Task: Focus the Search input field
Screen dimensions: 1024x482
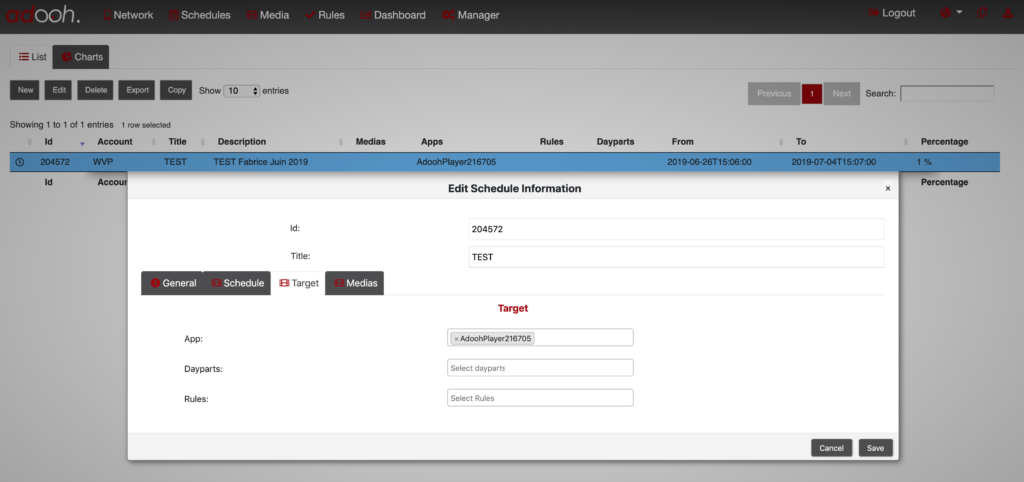Action: click(946, 93)
